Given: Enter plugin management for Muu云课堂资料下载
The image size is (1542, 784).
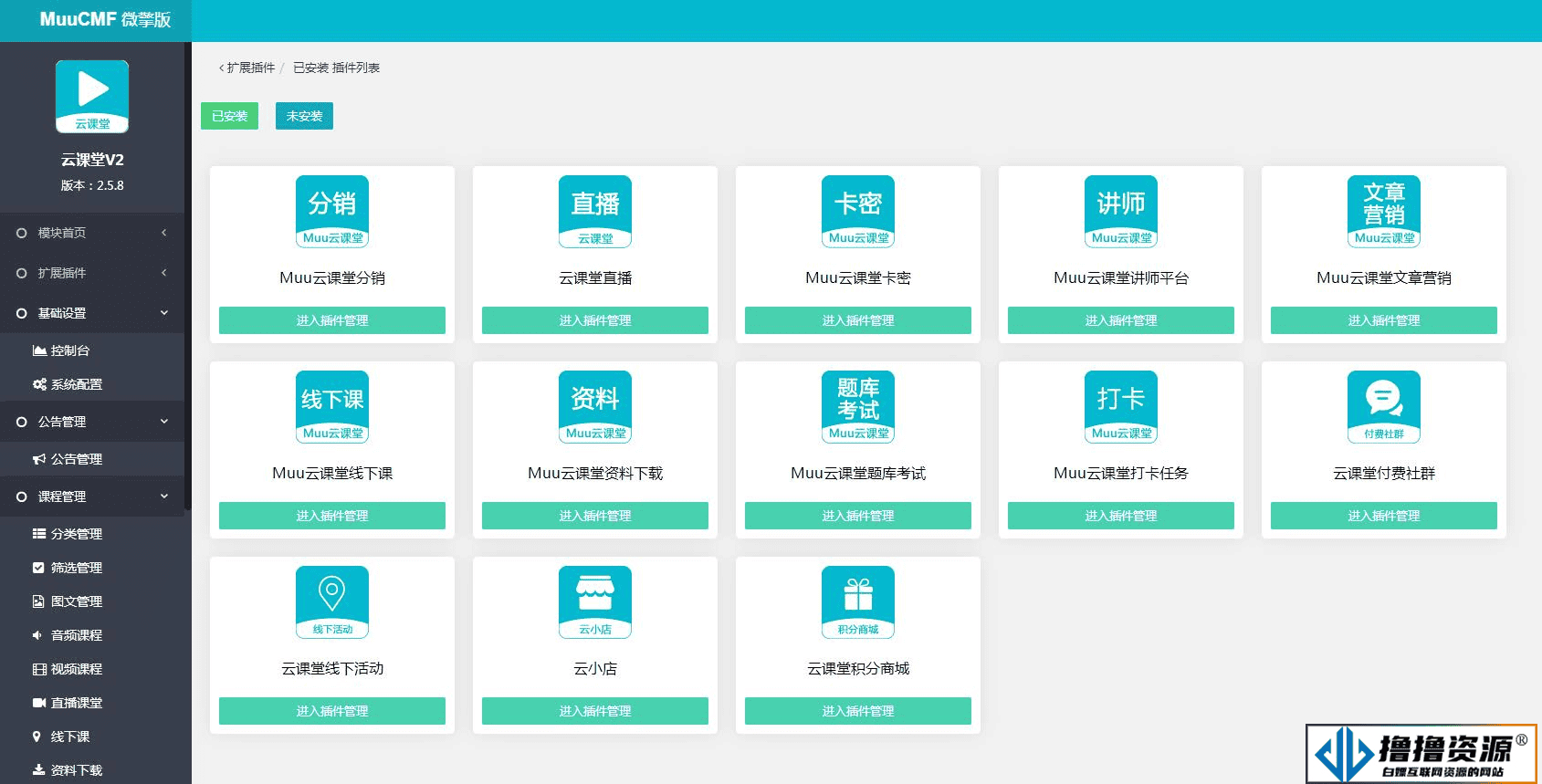Looking at the screenshot, I should pos(595,516).
